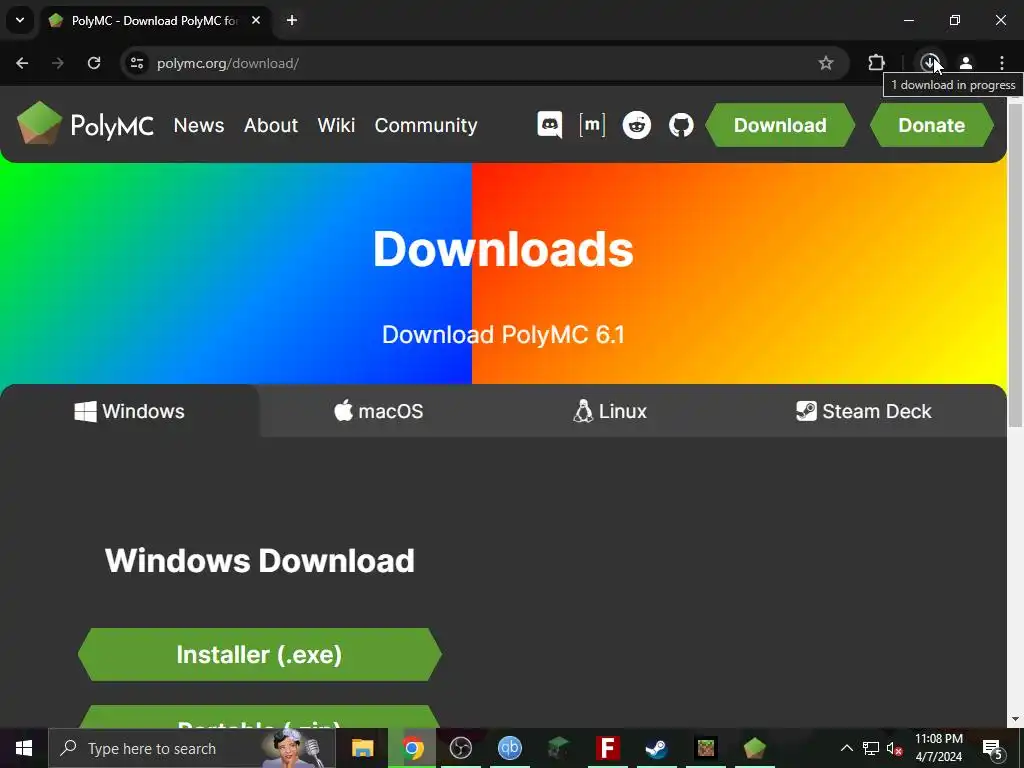This screenshot has width=1024, height=768.
Task: Open dark cube app in taskbar
Action: (558, 748)
